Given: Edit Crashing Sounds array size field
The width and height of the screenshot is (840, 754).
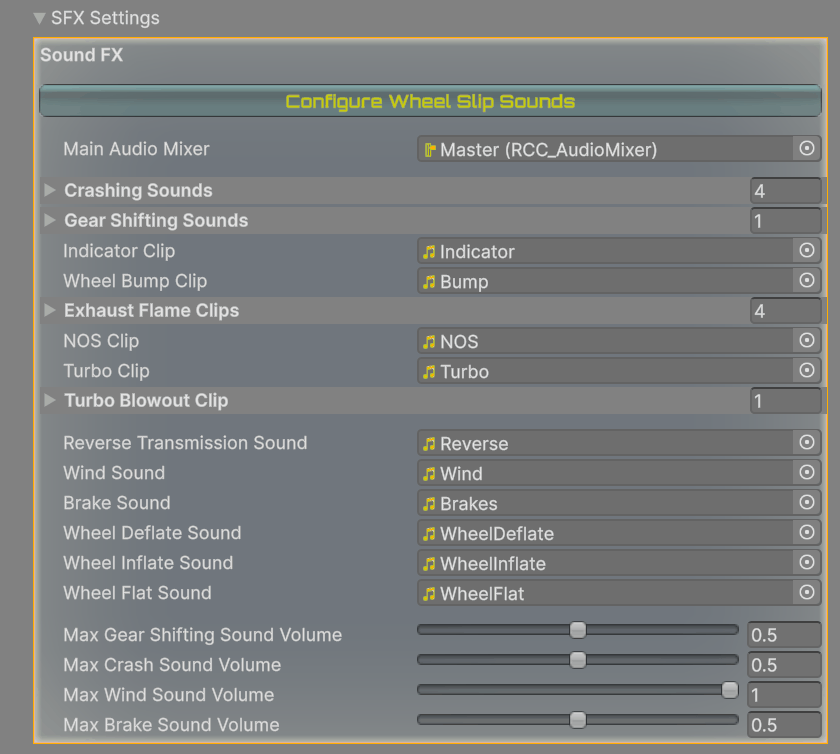Looking at the screenshot, I should point(785,191).
